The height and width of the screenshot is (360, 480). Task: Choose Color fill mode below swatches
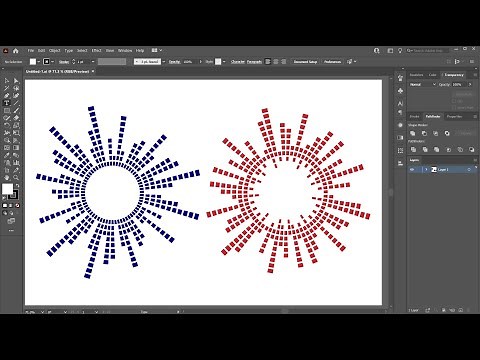click(5, 206)
